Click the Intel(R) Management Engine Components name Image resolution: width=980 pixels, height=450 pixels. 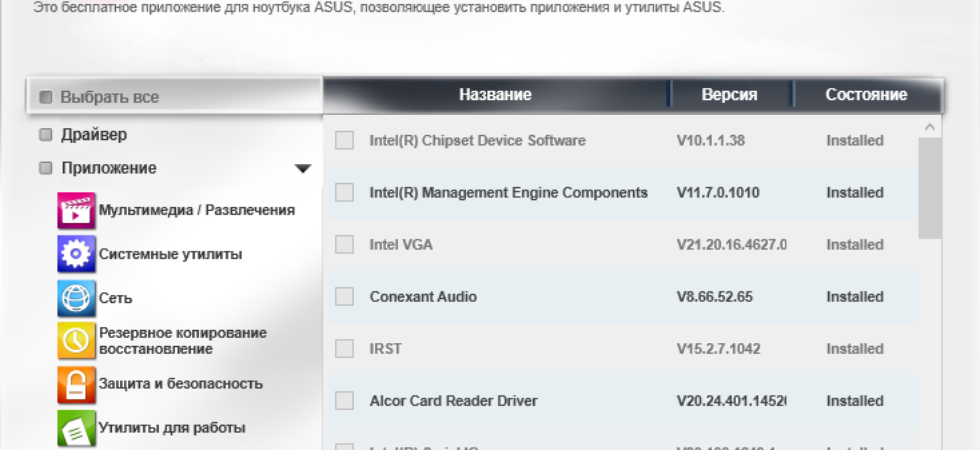point(508,192)
